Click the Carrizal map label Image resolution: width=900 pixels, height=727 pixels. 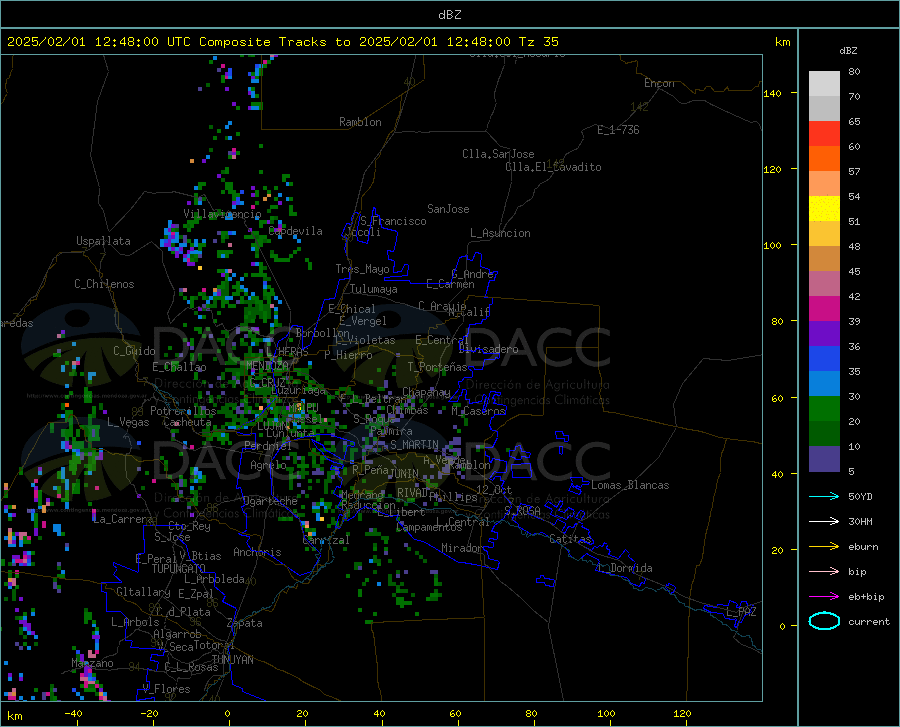coord(325,540)
